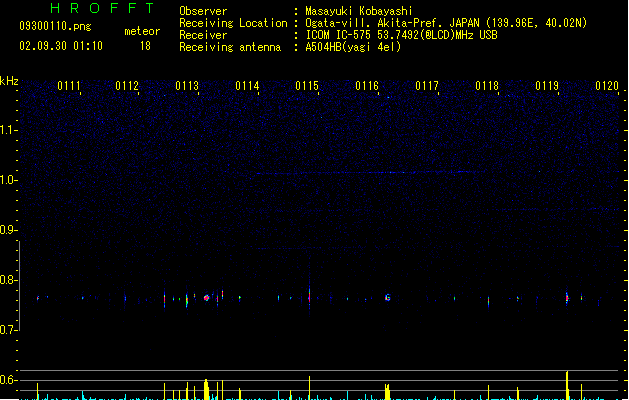Viewport: 629px width, 400px height.
Task: Click the faint horizontal line at 1.0 kHz
Action: click(x=369, y=173)
